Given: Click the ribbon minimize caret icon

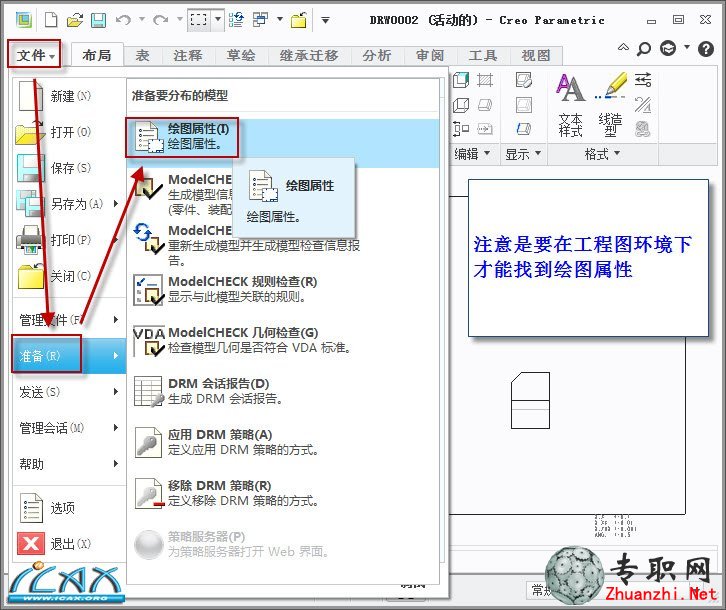Looking at the screenshot, I should click(623, 47).
